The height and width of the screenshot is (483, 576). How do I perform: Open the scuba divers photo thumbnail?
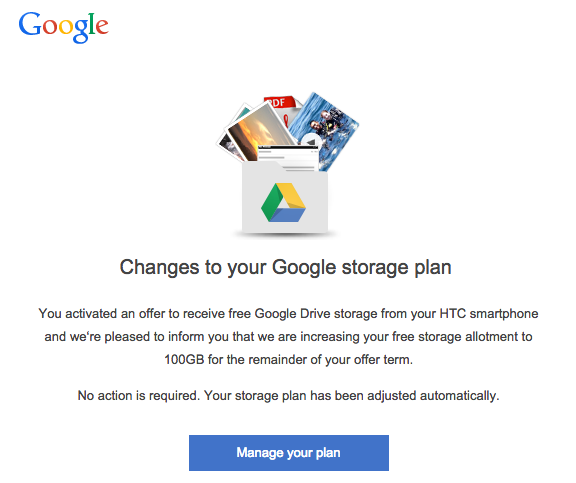[323, 130]
